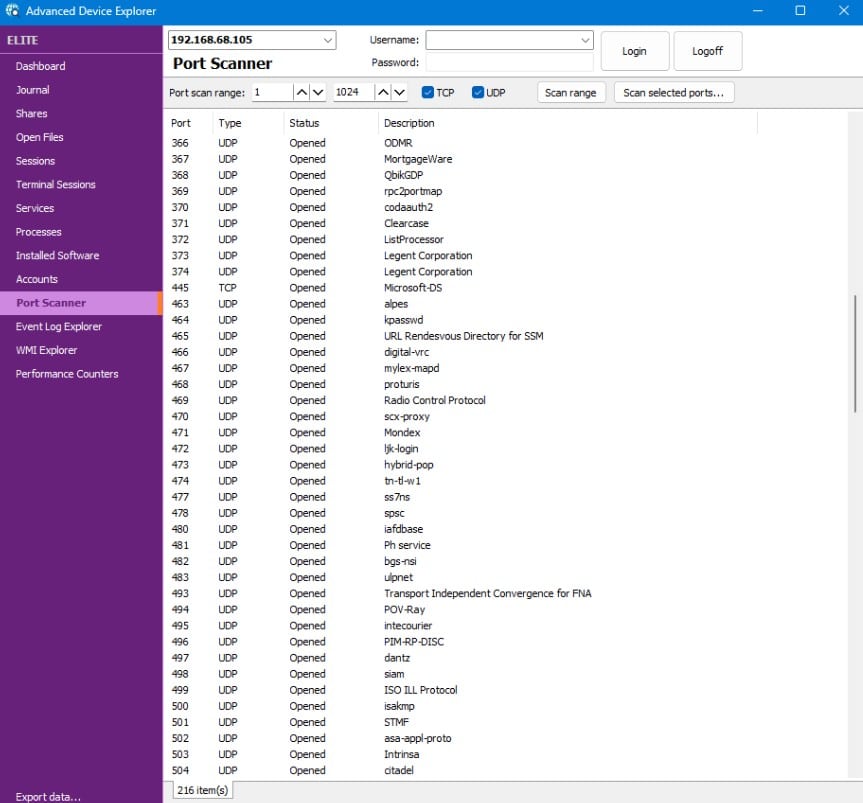
Task: Open the IP address 192.168.68.105 dropdown
Action: click(327, 40)
